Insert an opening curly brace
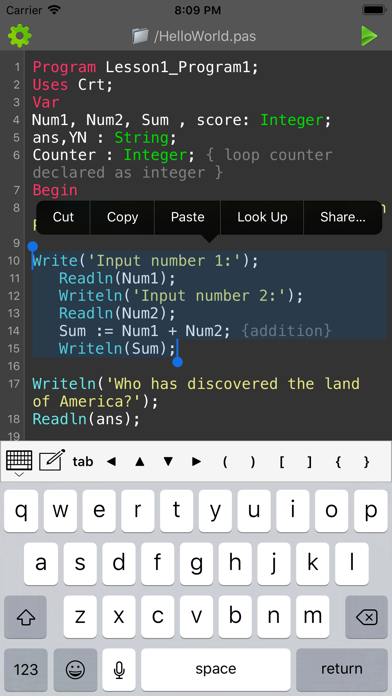The image size is (392, 696). 338,462
